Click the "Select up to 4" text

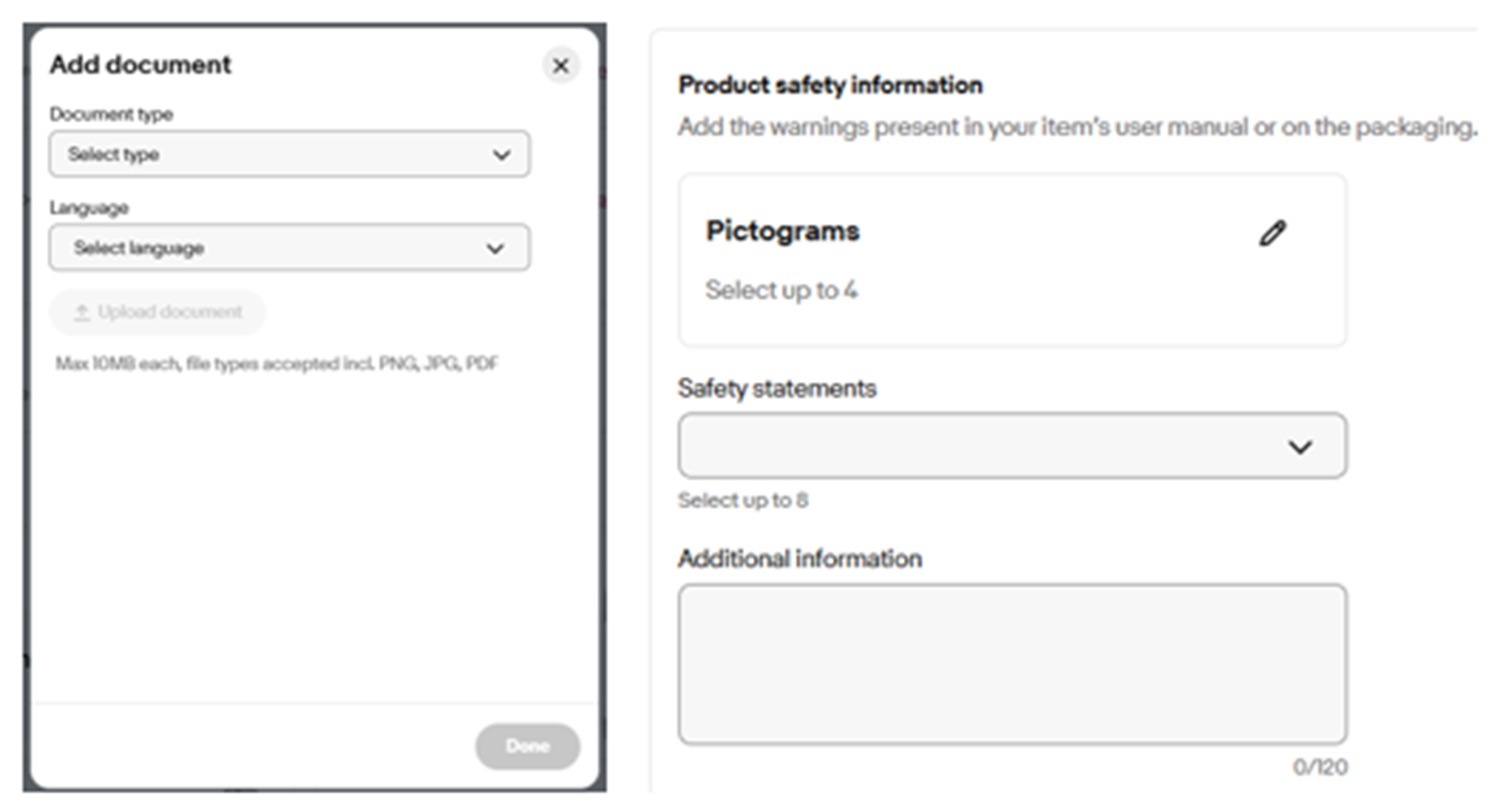(780, 290)
